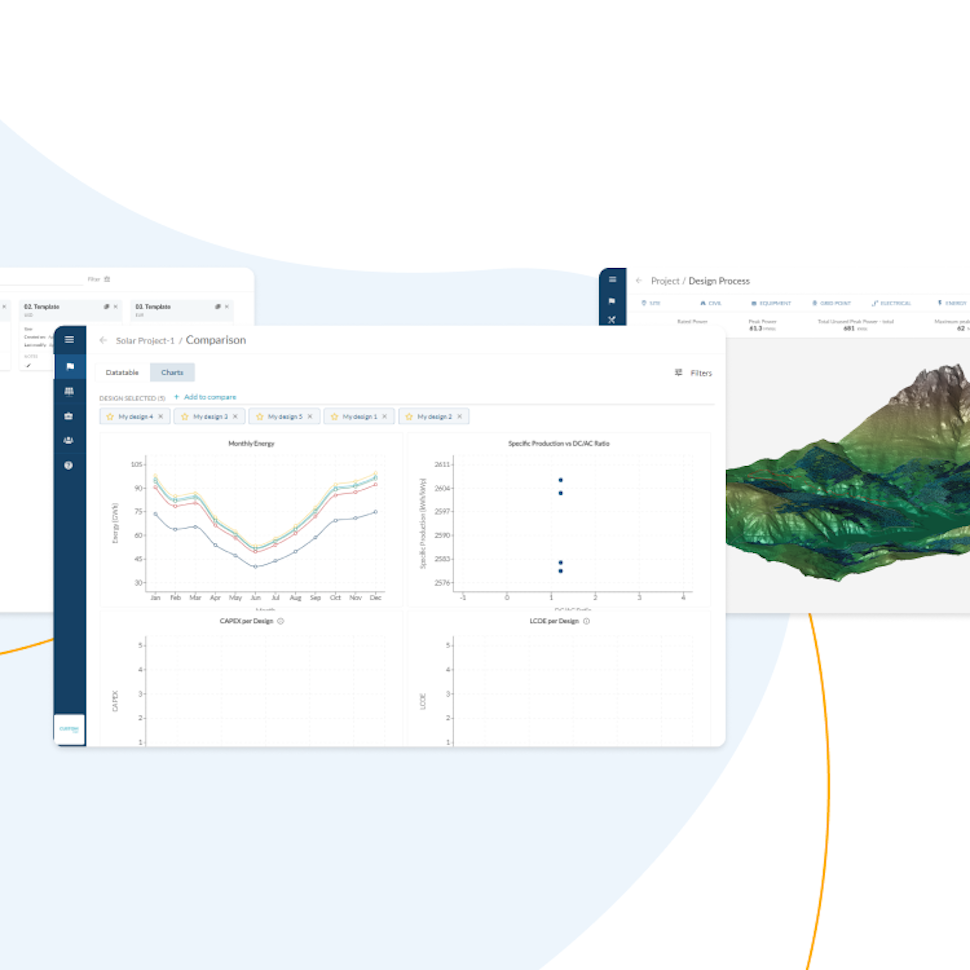Toggle favorite star on My design 1
The image size is (970, 970).
[x=334, y=416]
